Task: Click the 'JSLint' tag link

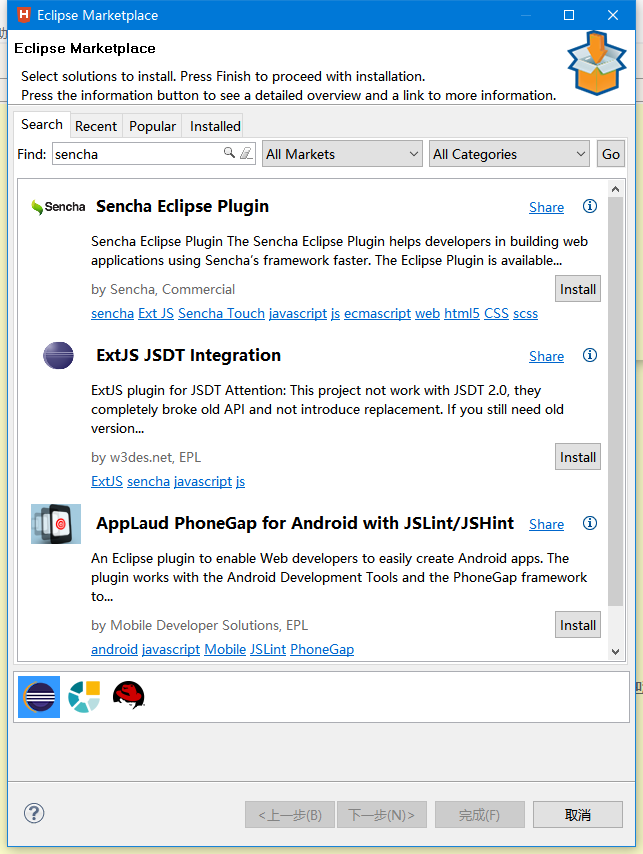Action: click(268, 650)
